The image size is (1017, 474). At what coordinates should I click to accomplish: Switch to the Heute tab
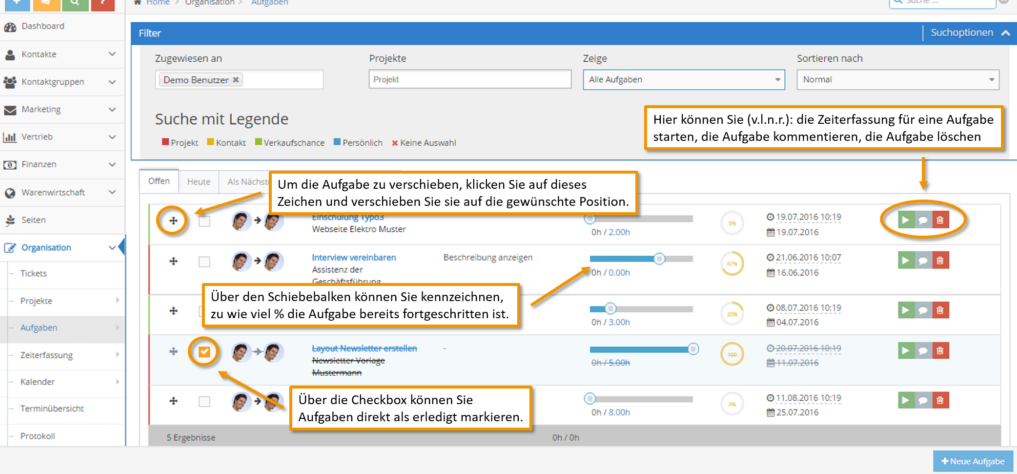coord(198,182)
